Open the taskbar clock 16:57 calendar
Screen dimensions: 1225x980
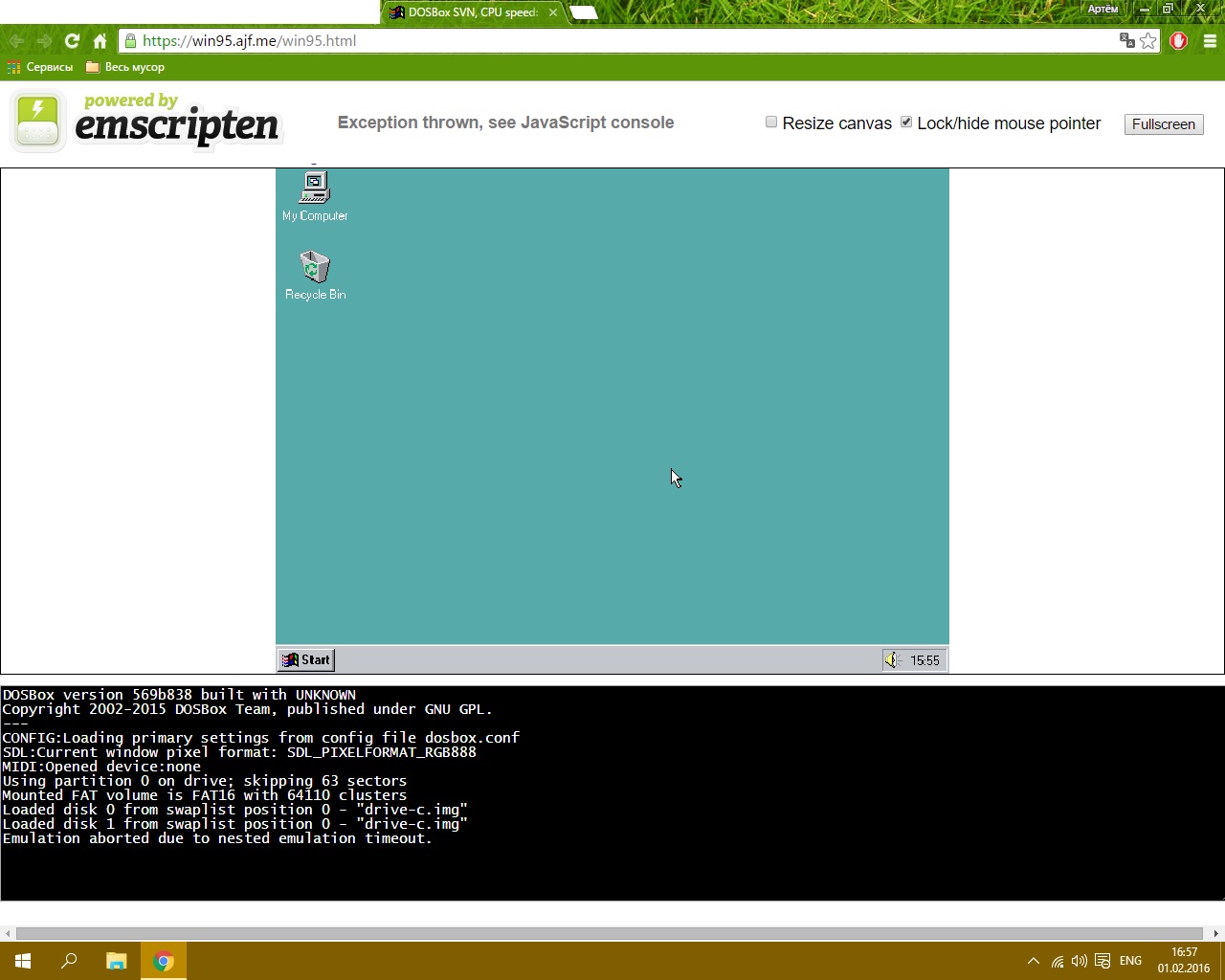[1184, 961]
